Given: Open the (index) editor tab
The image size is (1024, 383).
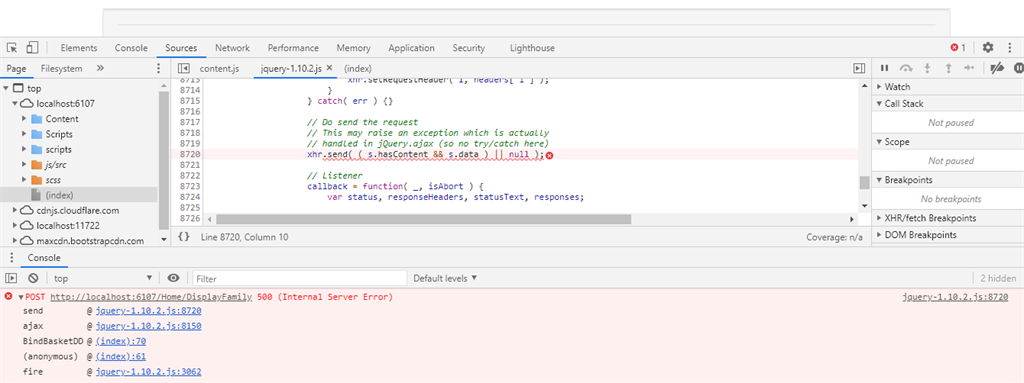Looking at the screenshot, I should pos(358,68).
